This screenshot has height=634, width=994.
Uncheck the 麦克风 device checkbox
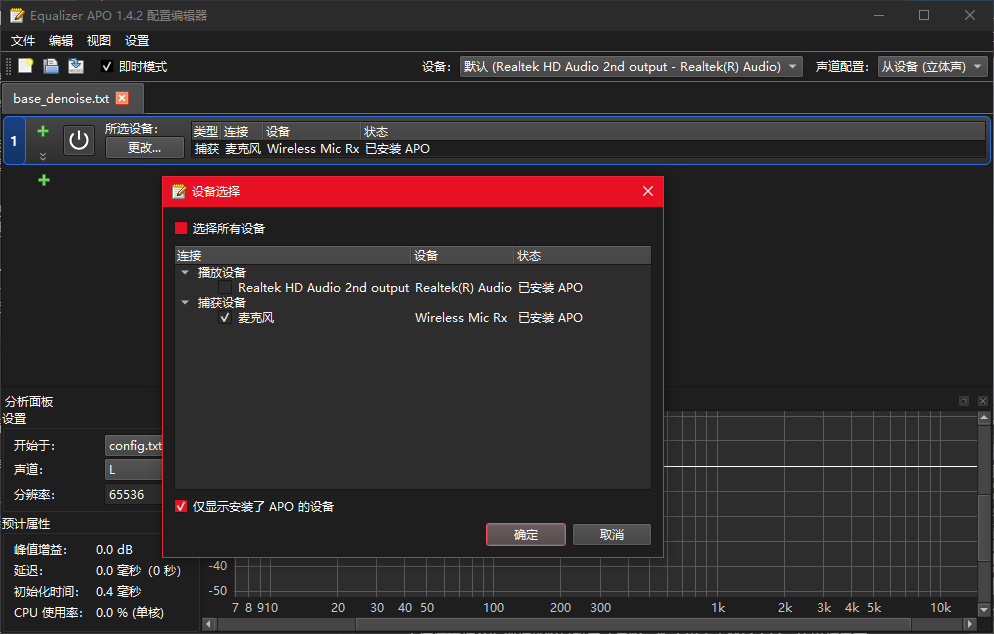click(x=225, y=318)
